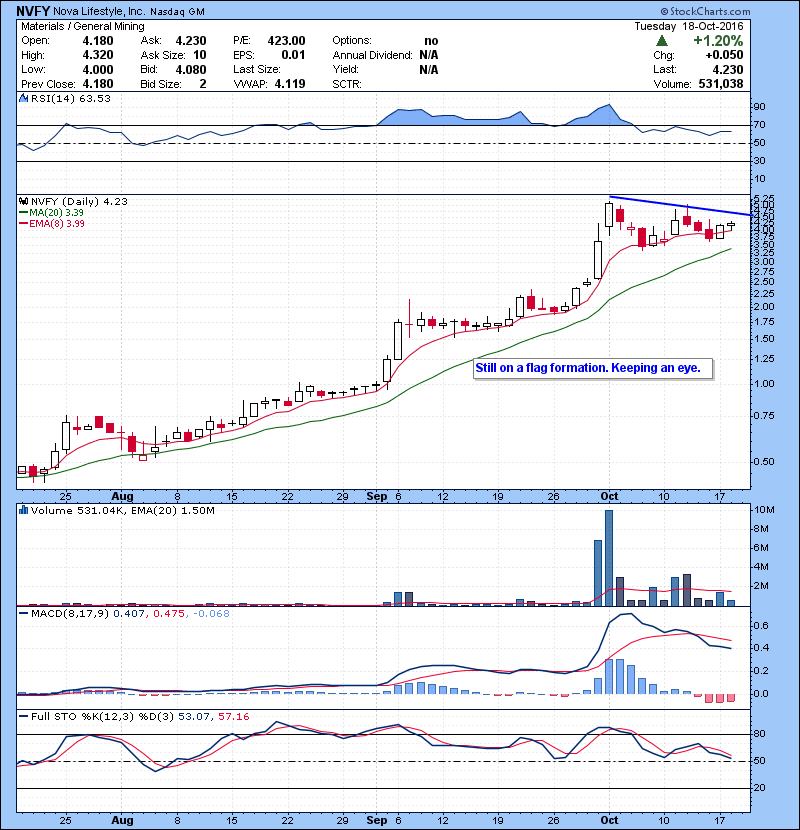
Task: Click the 1.00 price axis label
Action: pyautogui.click(x=763, y=384)
